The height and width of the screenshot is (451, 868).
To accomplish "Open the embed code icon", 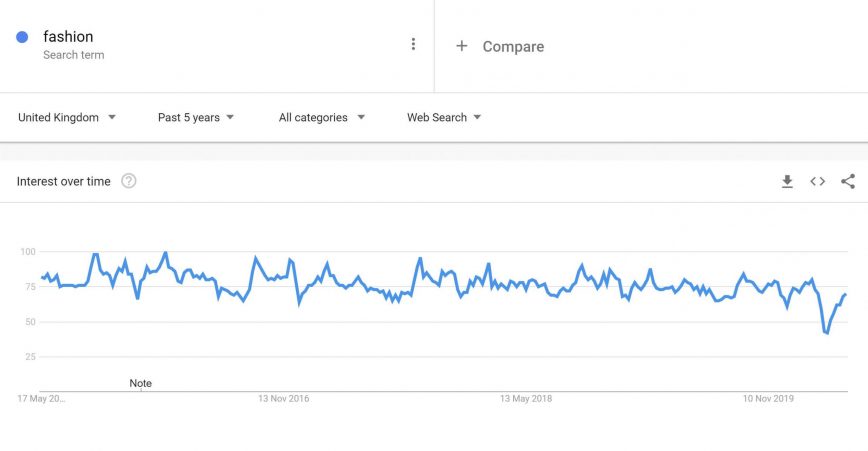I will click(x=817, y=181).
